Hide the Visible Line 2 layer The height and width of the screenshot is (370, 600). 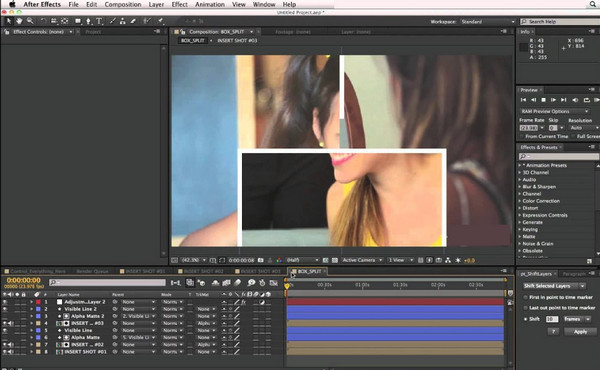5,309
